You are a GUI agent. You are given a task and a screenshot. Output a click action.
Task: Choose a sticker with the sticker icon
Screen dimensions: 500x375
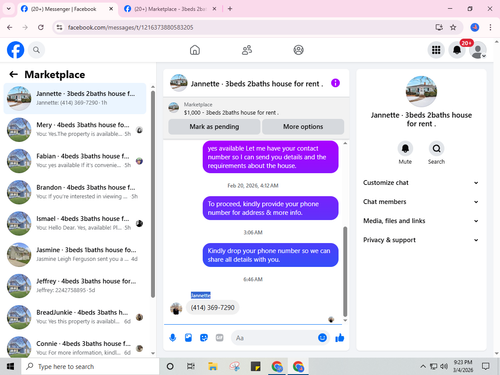click(204, 338)
